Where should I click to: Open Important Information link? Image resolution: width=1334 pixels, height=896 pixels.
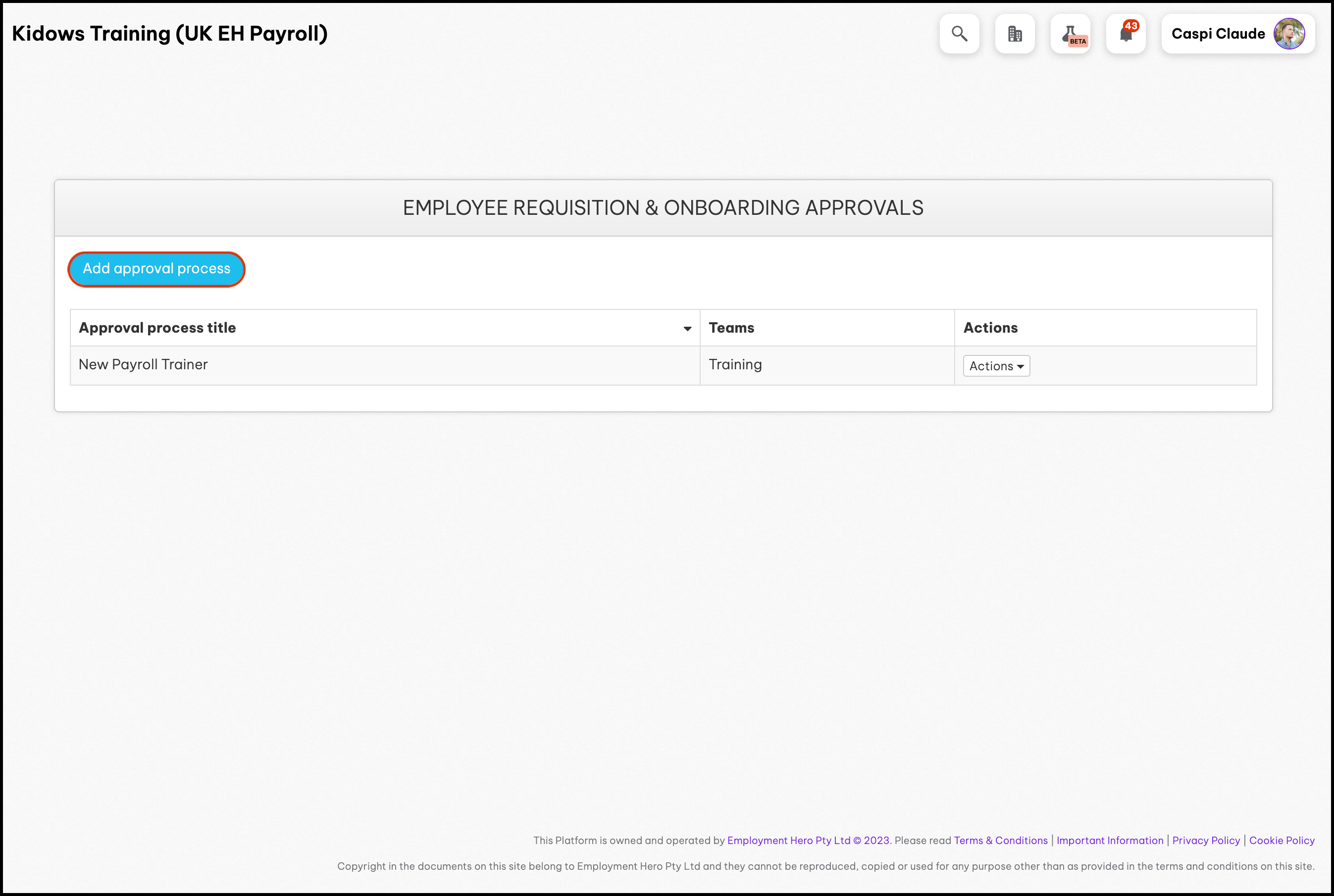pyautogui.click(x=1109, y=840)
